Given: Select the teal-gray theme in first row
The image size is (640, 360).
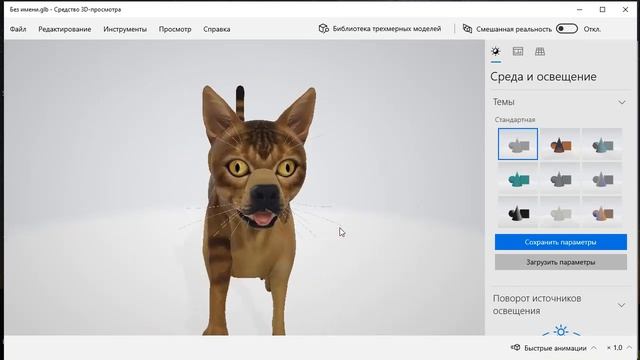Looking at the screenshot, I should [602, 144].
